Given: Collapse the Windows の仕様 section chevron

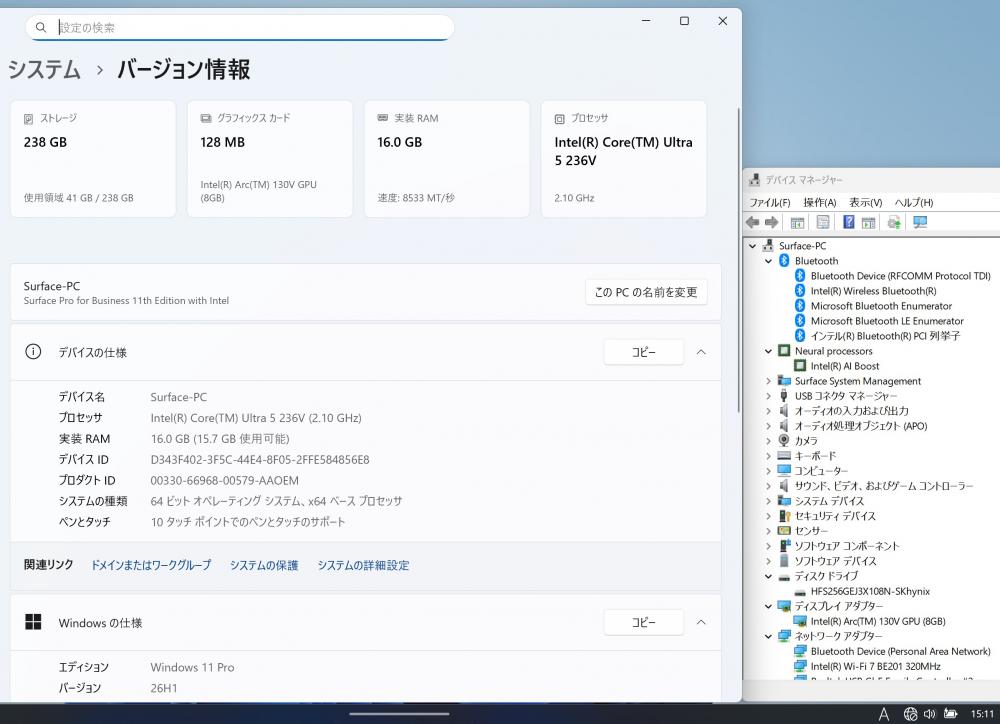Looking at the screenshot, I should point(701,622).
